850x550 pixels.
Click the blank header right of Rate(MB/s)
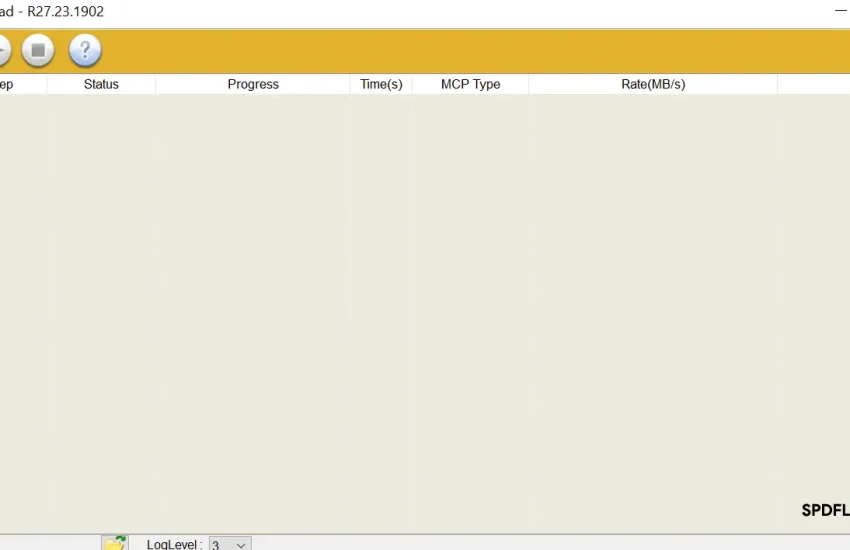tap(813, 85)
